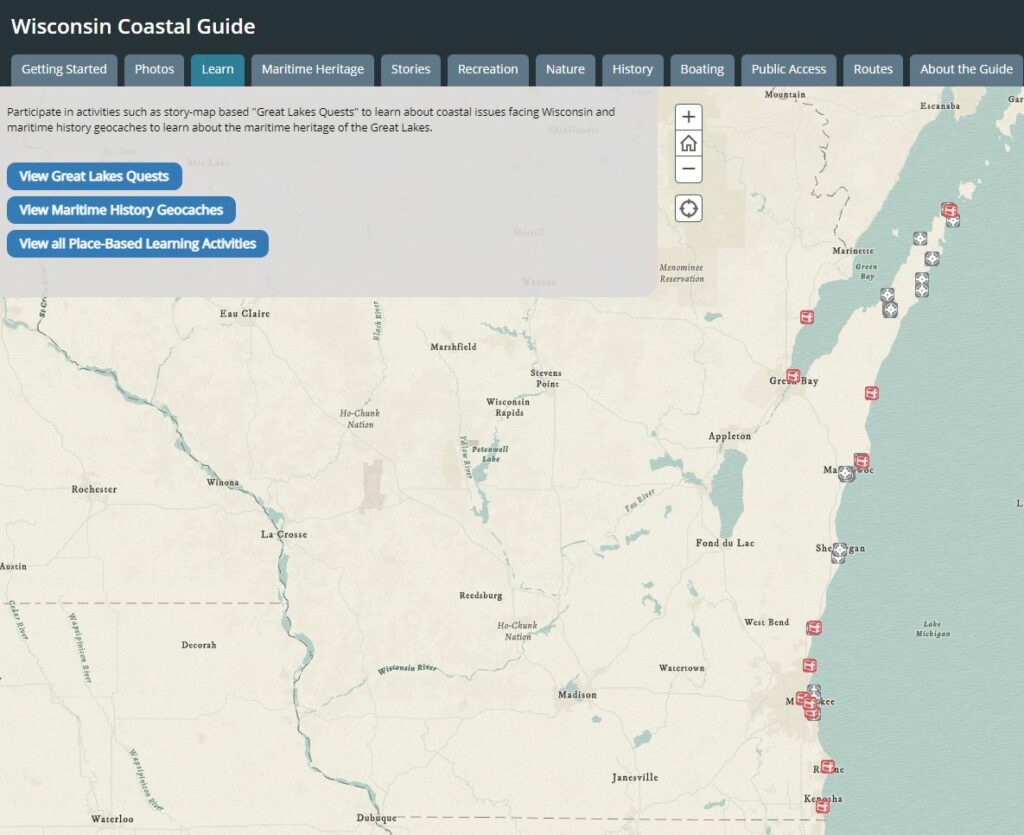The height and width of the screenshot is (835, 1024).
Task: Click View Maritime History Geocaches
Action: [x=120, y=210]
